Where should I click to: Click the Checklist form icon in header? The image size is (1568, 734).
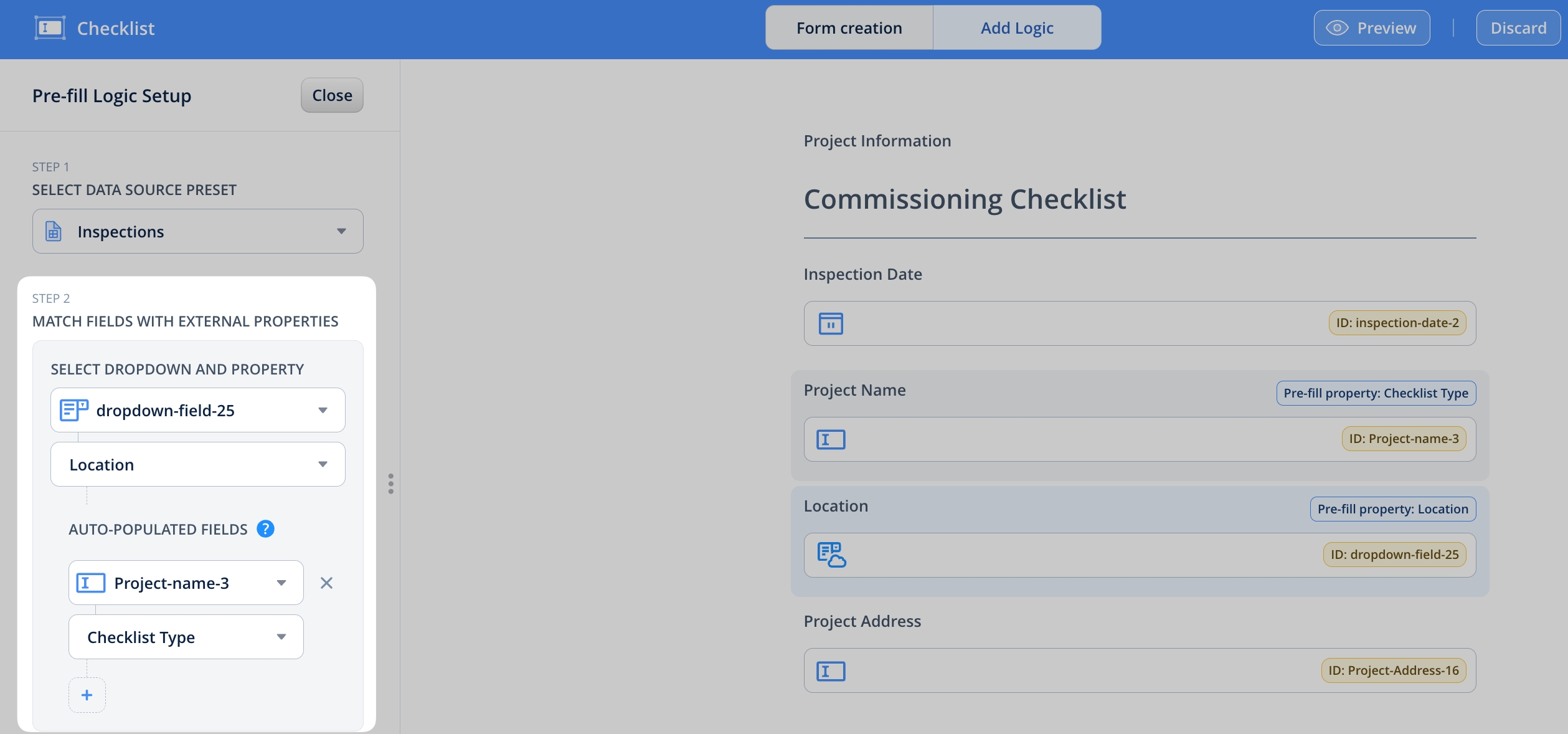coord(50,28)
